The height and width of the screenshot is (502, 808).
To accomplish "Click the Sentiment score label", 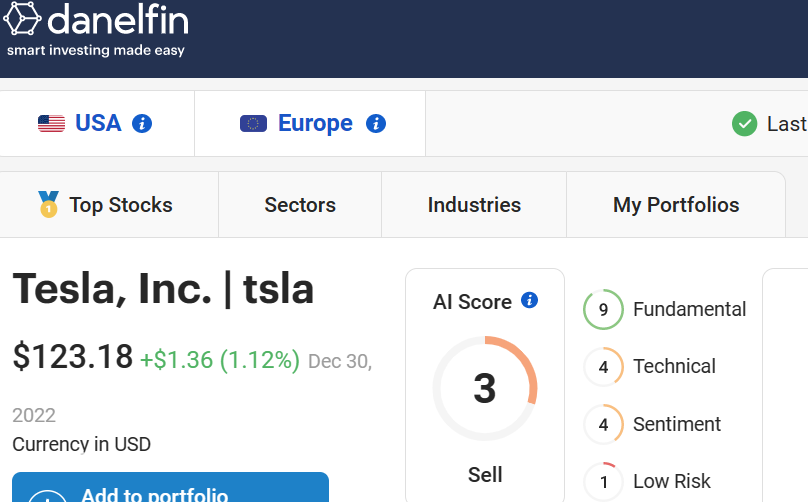I will pyautogui.click(x=677, y=424).
